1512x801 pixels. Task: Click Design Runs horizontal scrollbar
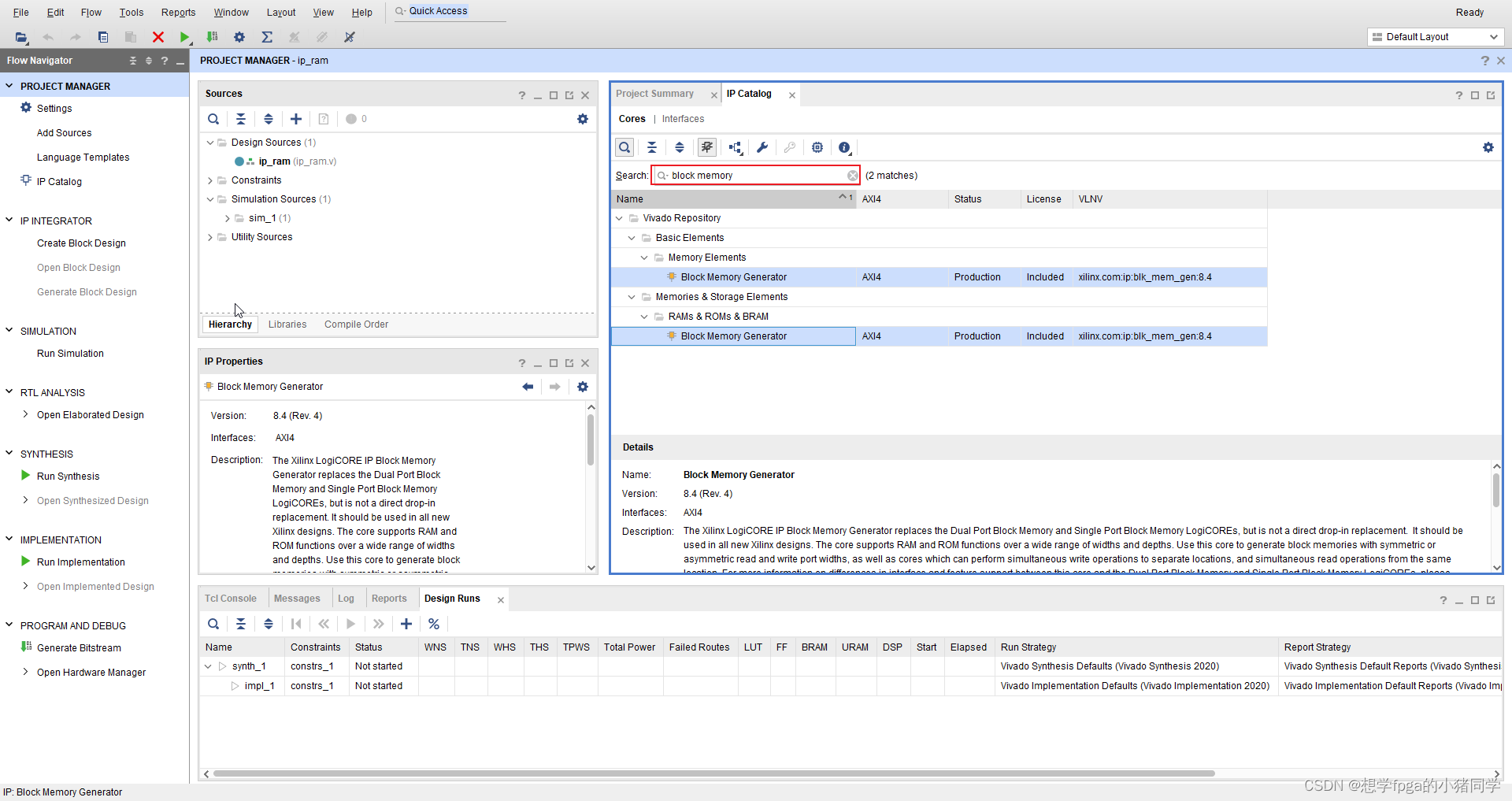(713, 773)
